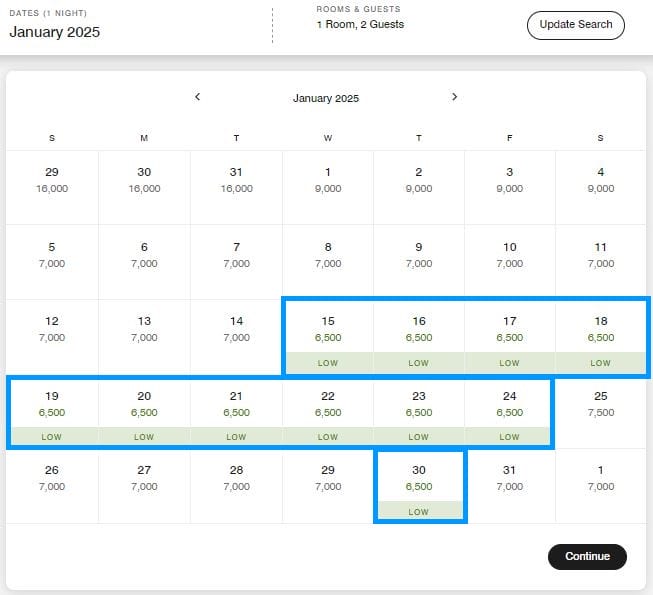The image size is (653, 595).
Task: Pick January 12 on the calendar
Action: tap(52, 336)
